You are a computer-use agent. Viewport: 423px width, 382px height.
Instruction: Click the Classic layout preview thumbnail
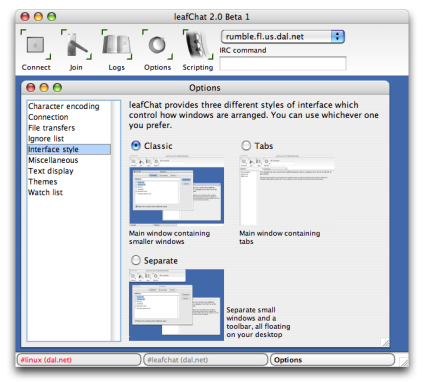pos(176,190)
